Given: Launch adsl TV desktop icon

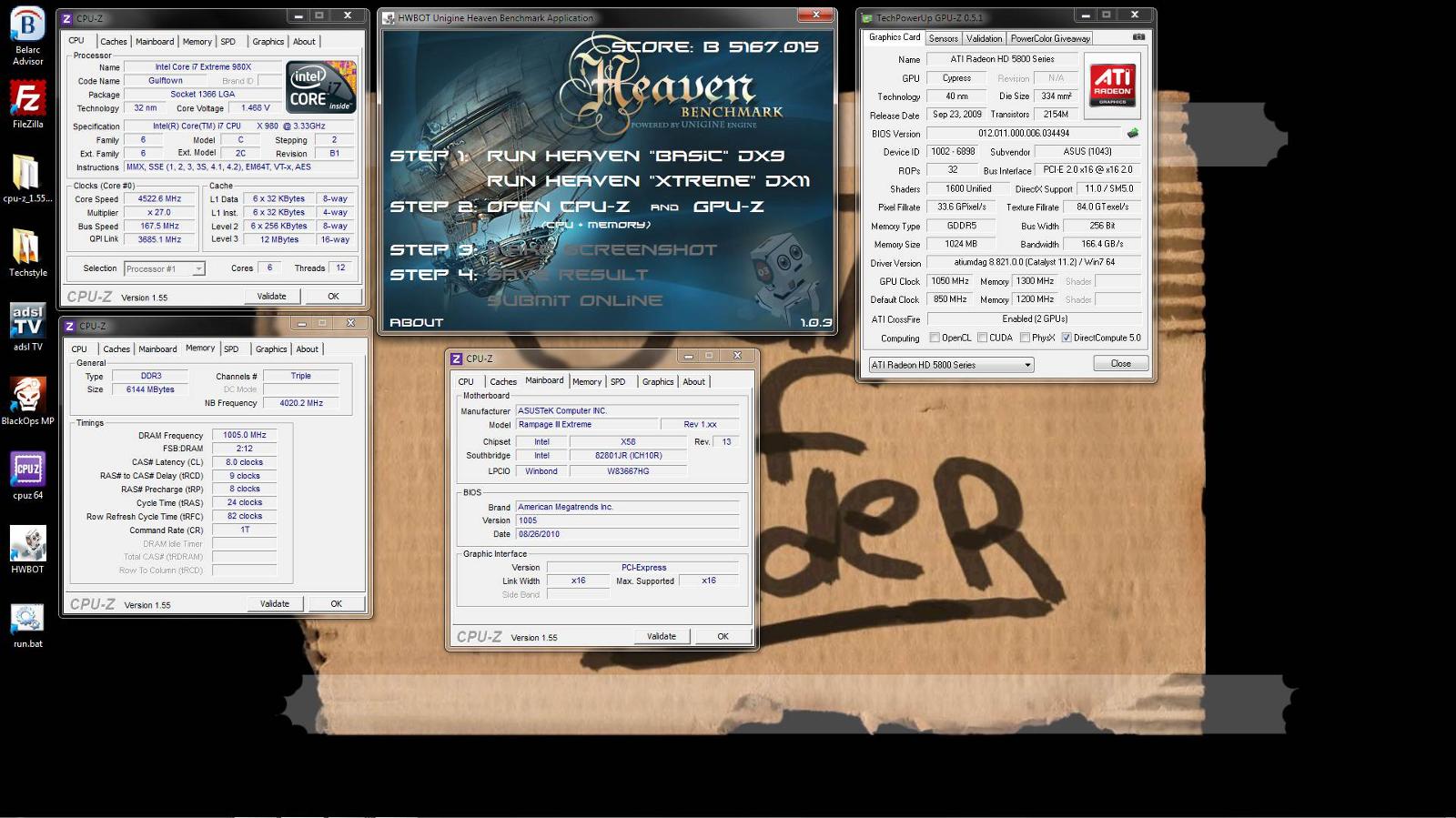Looking at the screenshot, I should [27, 328].
